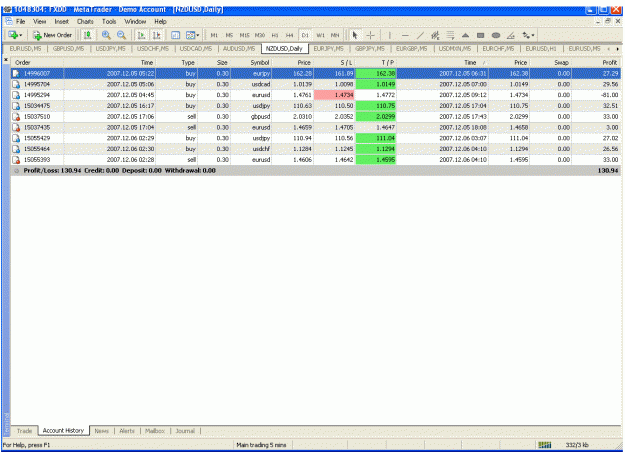
Task: Click green take profit cell 2.0299
Action: click(x=376, y=117)
